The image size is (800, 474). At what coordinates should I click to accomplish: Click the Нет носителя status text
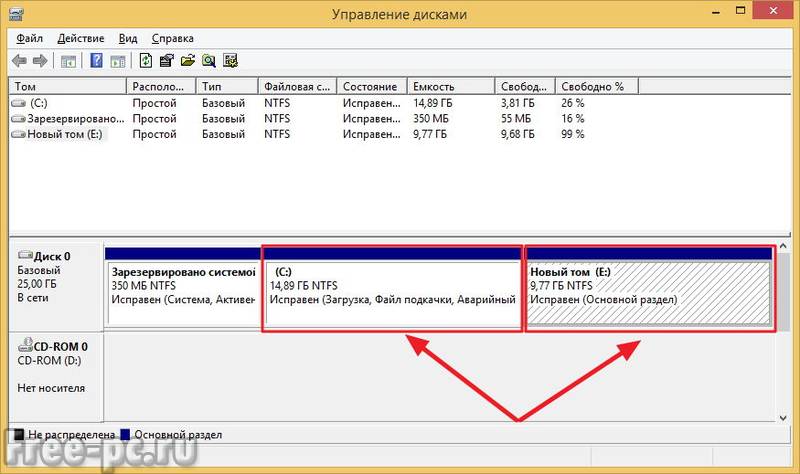point(51,388)
